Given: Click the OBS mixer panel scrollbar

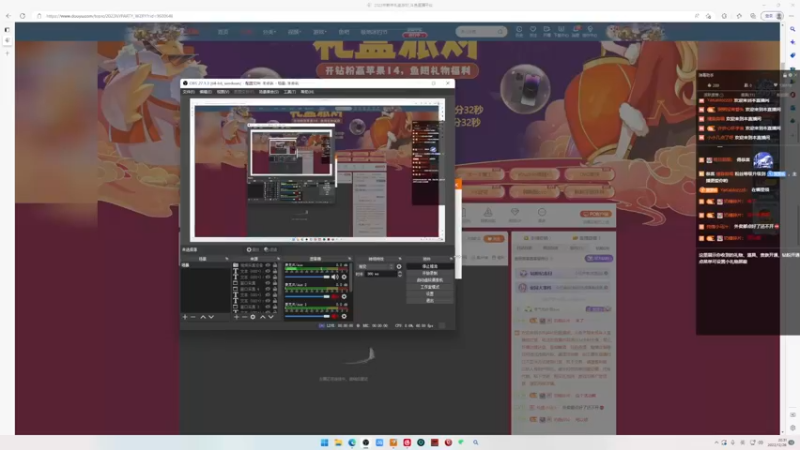Looking at the screenshot, I should (x=351, y=277).
